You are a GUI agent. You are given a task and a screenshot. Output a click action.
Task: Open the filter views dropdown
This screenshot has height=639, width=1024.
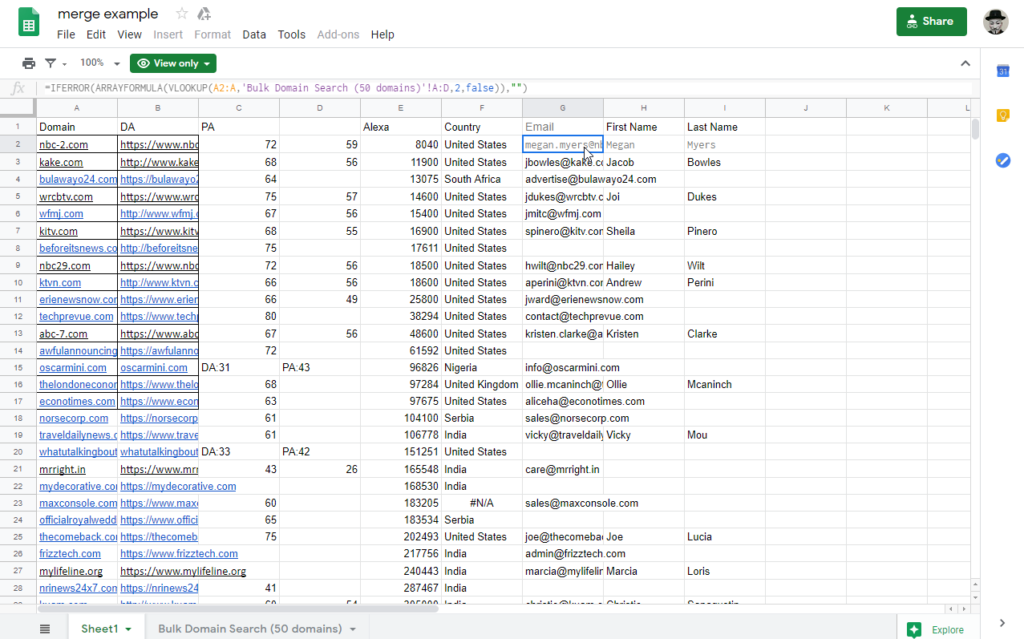[55, 63]
